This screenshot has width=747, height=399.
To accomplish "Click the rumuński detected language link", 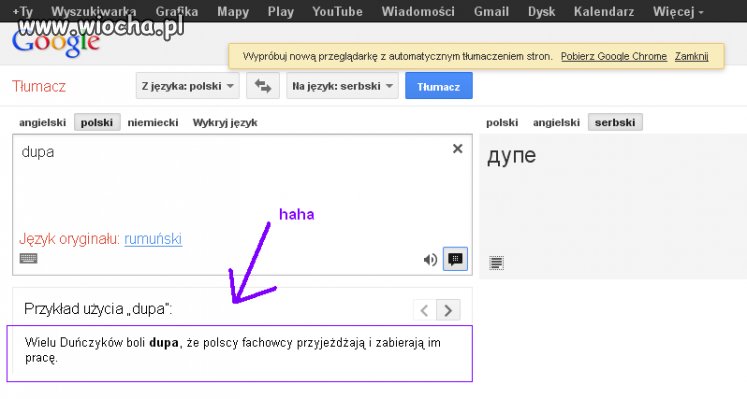I will [x=153, y=239].
